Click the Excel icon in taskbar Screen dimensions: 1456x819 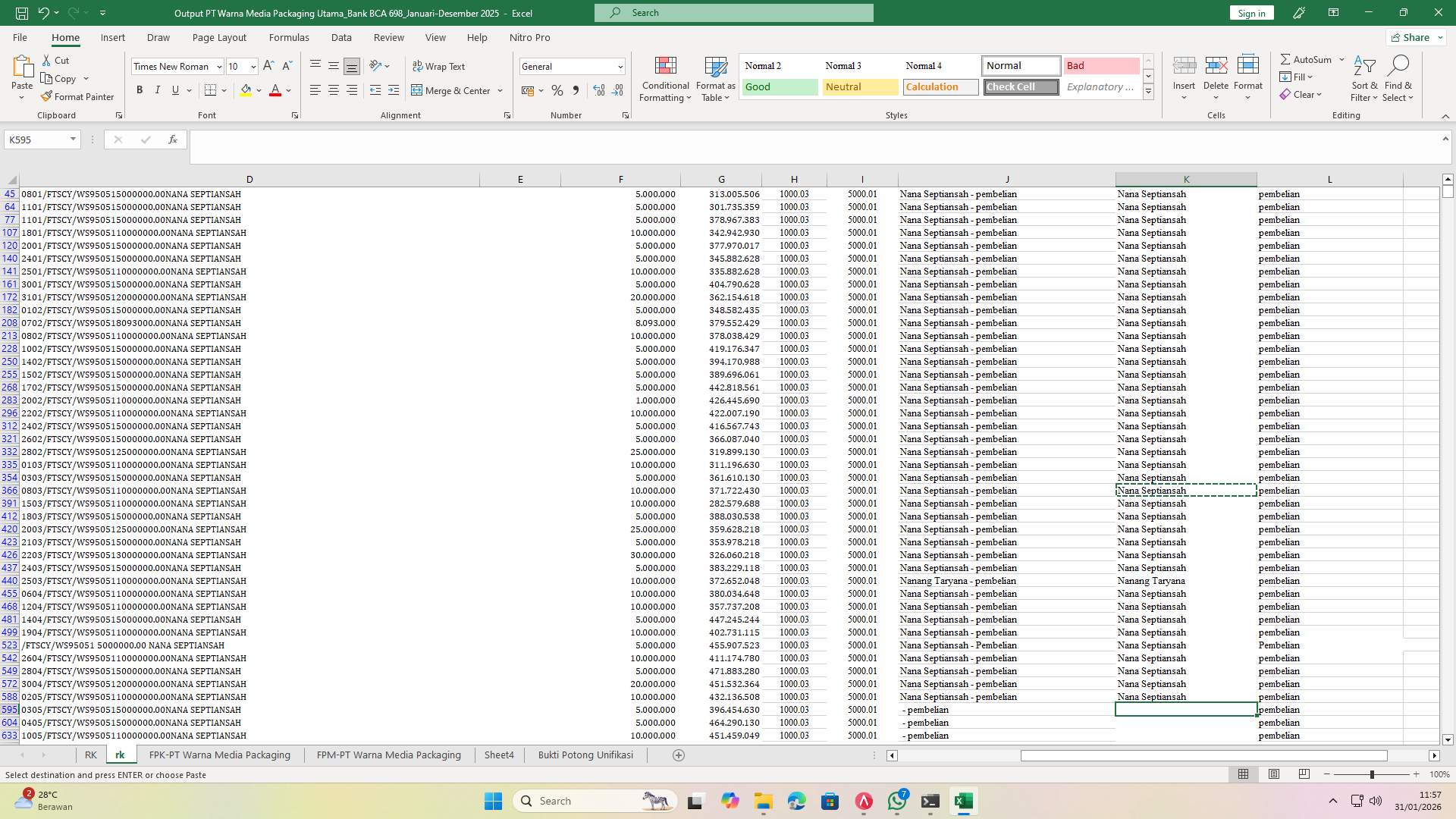[964, 801]
